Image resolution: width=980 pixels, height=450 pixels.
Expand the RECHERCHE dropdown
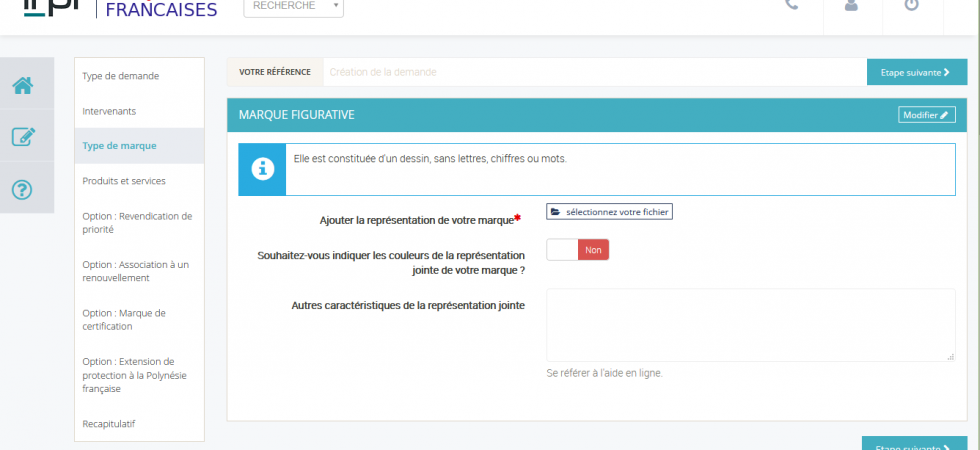pyautogui.click(x=293, y=7)
